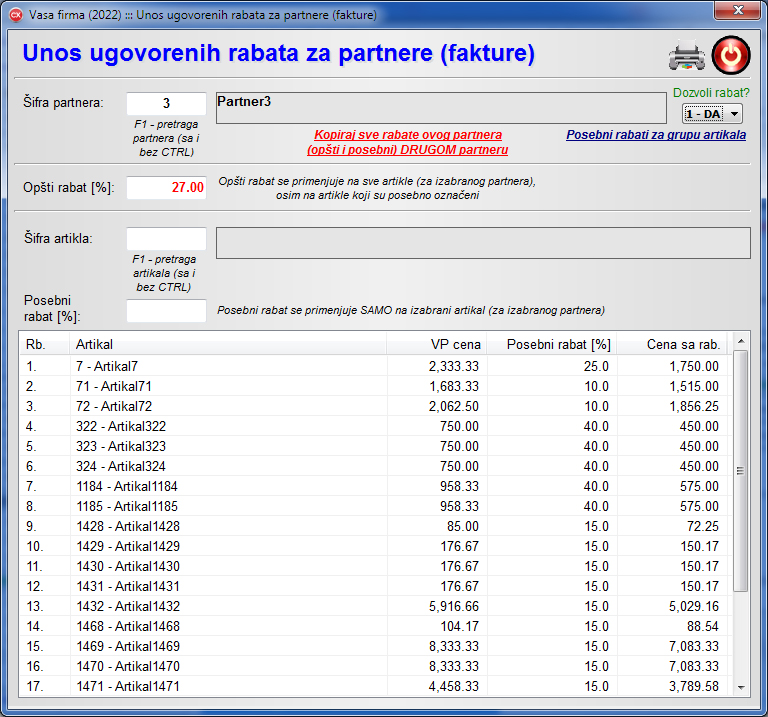Select row 1184 - Artikal1184
768x717 pixels.
376,486
